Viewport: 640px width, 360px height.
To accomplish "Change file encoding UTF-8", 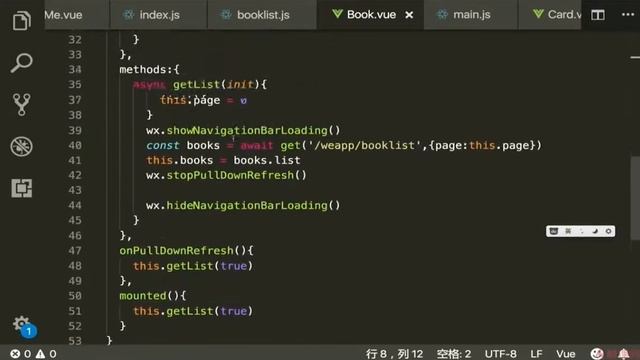I will coord(500,353).
